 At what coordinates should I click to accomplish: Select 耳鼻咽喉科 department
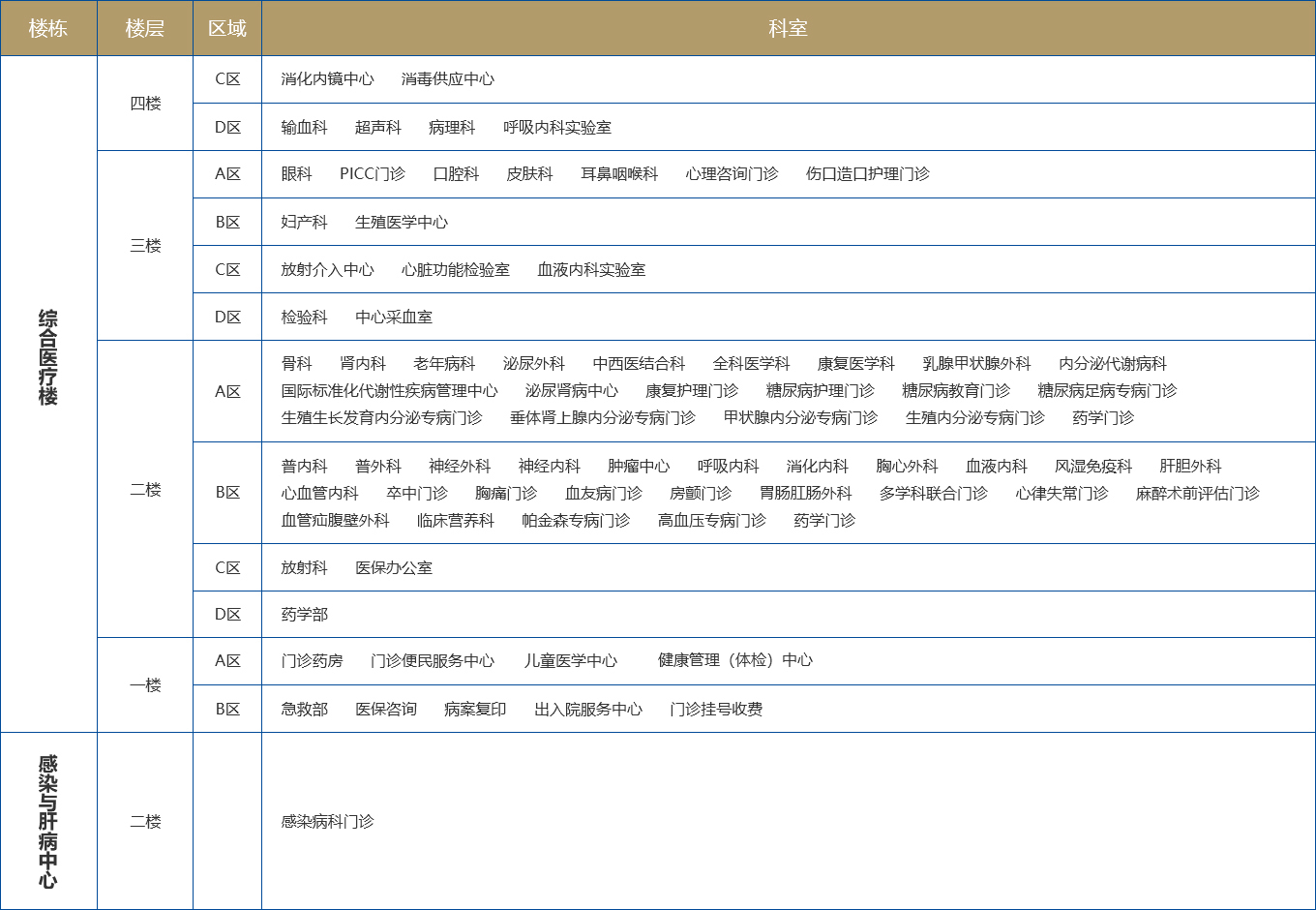click(x=619, y=174)
